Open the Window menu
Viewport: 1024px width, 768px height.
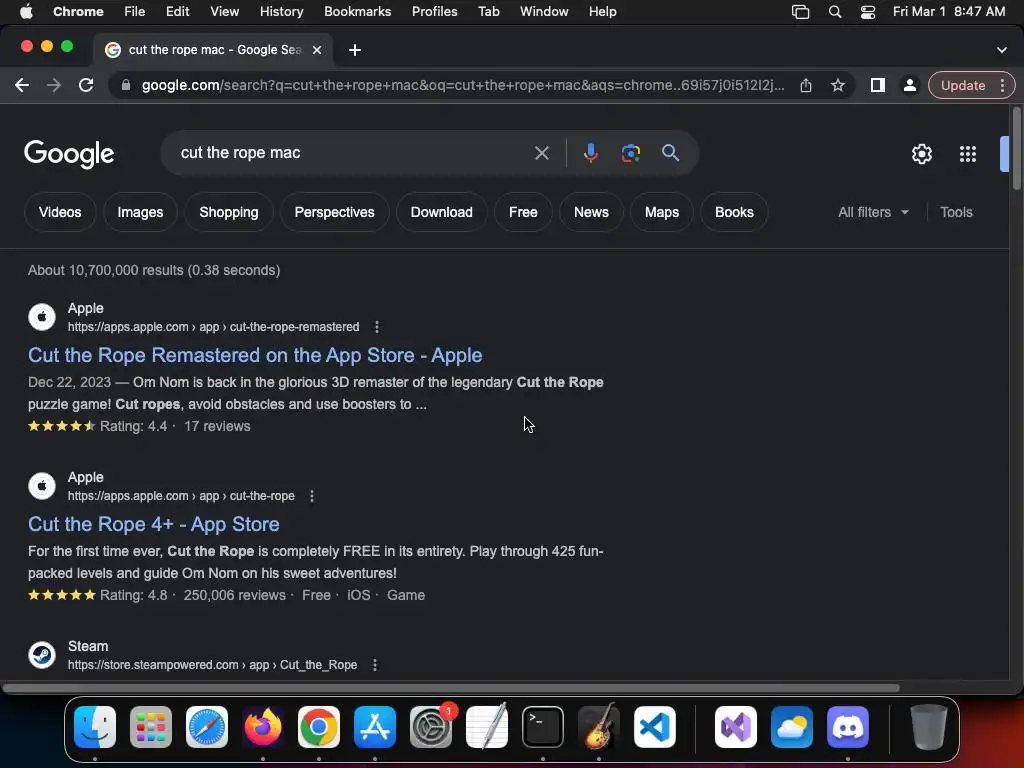pos(544,12)
